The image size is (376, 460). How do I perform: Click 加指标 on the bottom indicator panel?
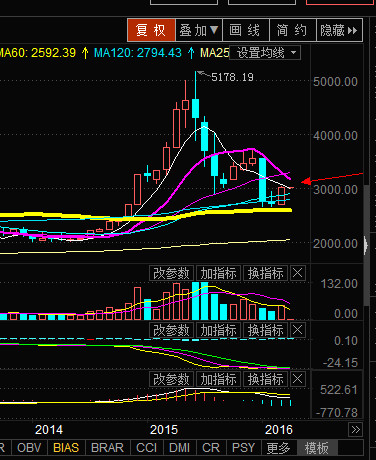(x=218, y=379)
